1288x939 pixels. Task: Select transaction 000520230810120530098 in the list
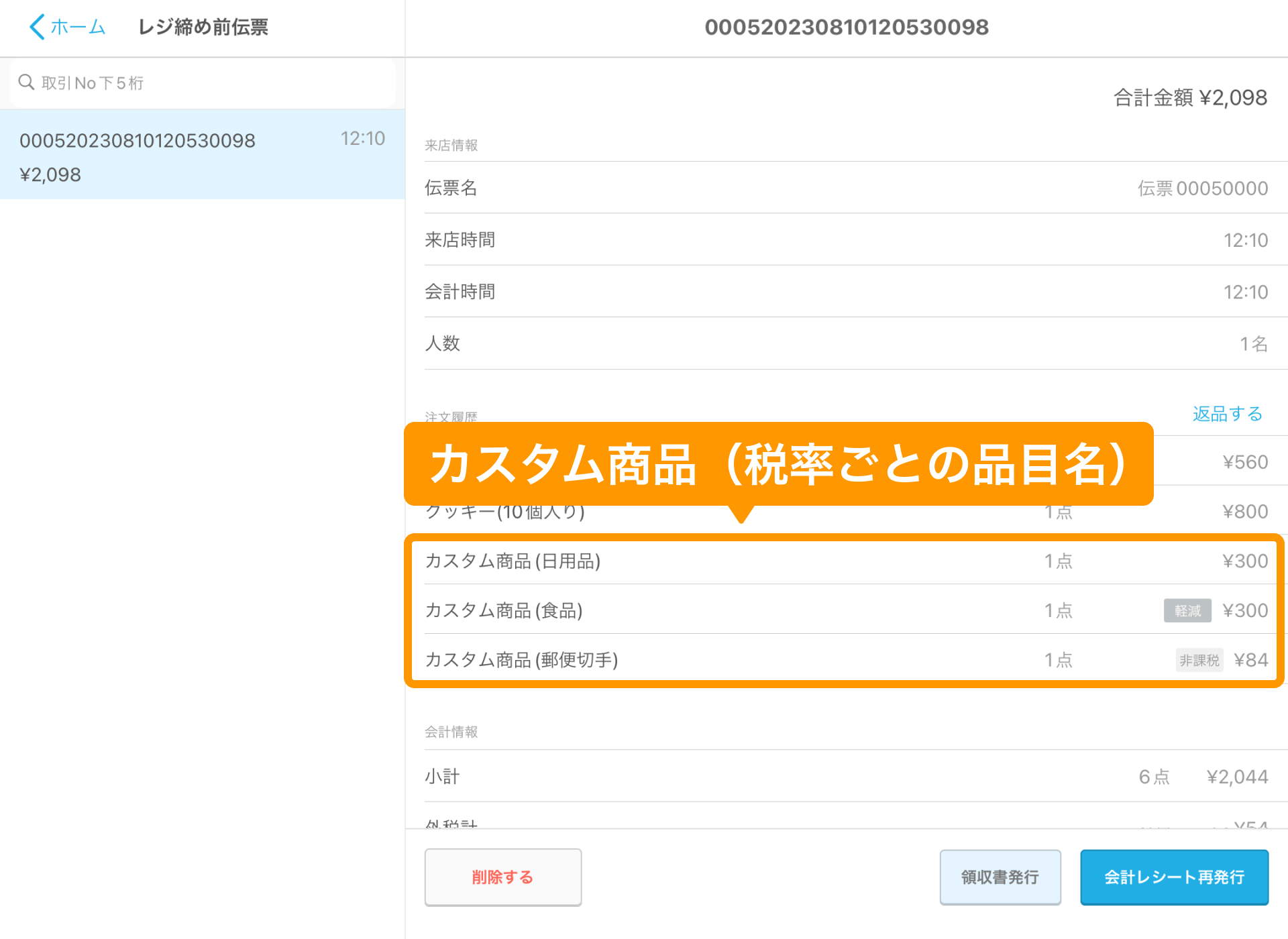click(x=201, y=156)
